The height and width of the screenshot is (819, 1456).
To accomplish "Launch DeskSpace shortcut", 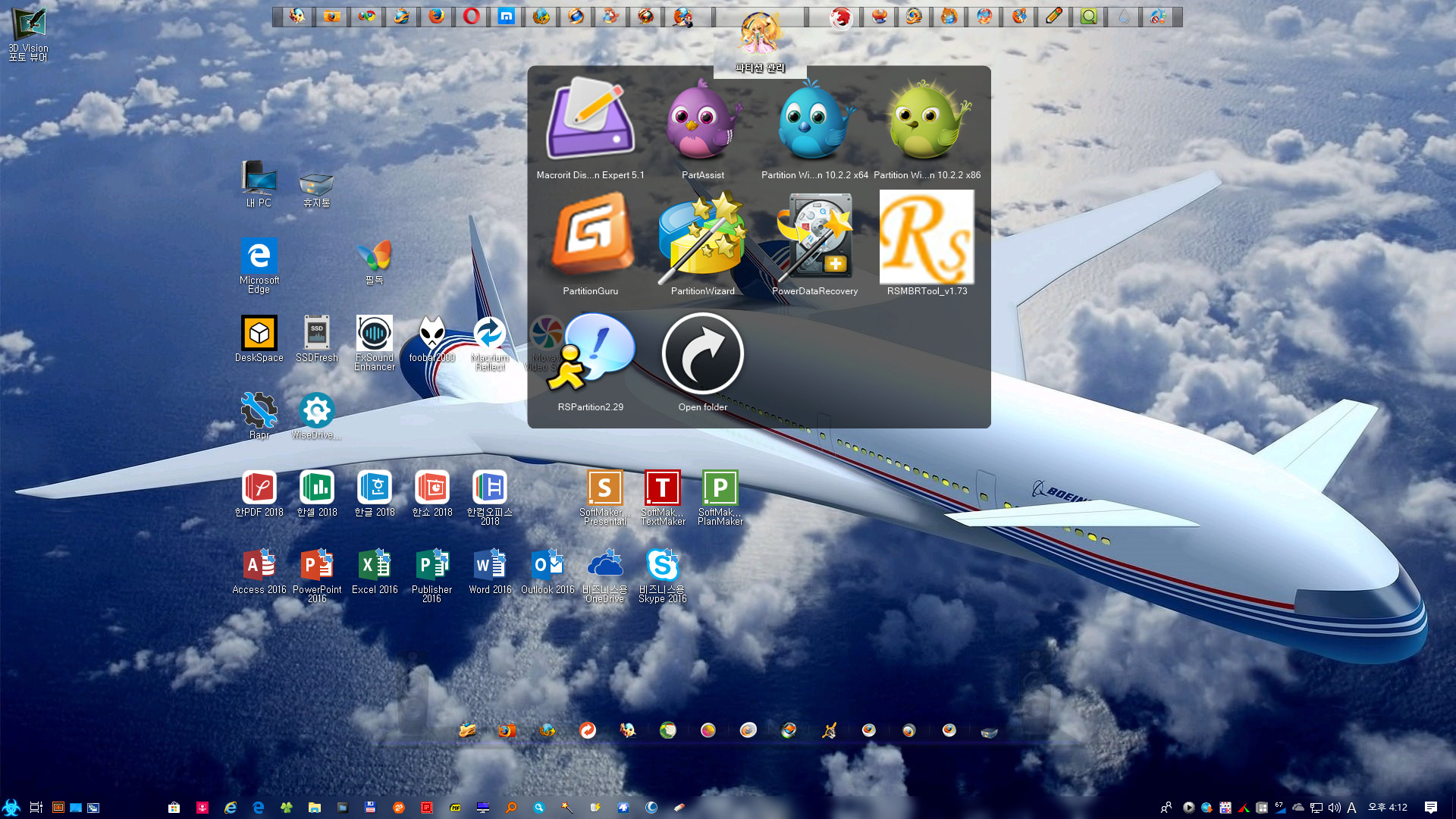I will tap(259, 339).
